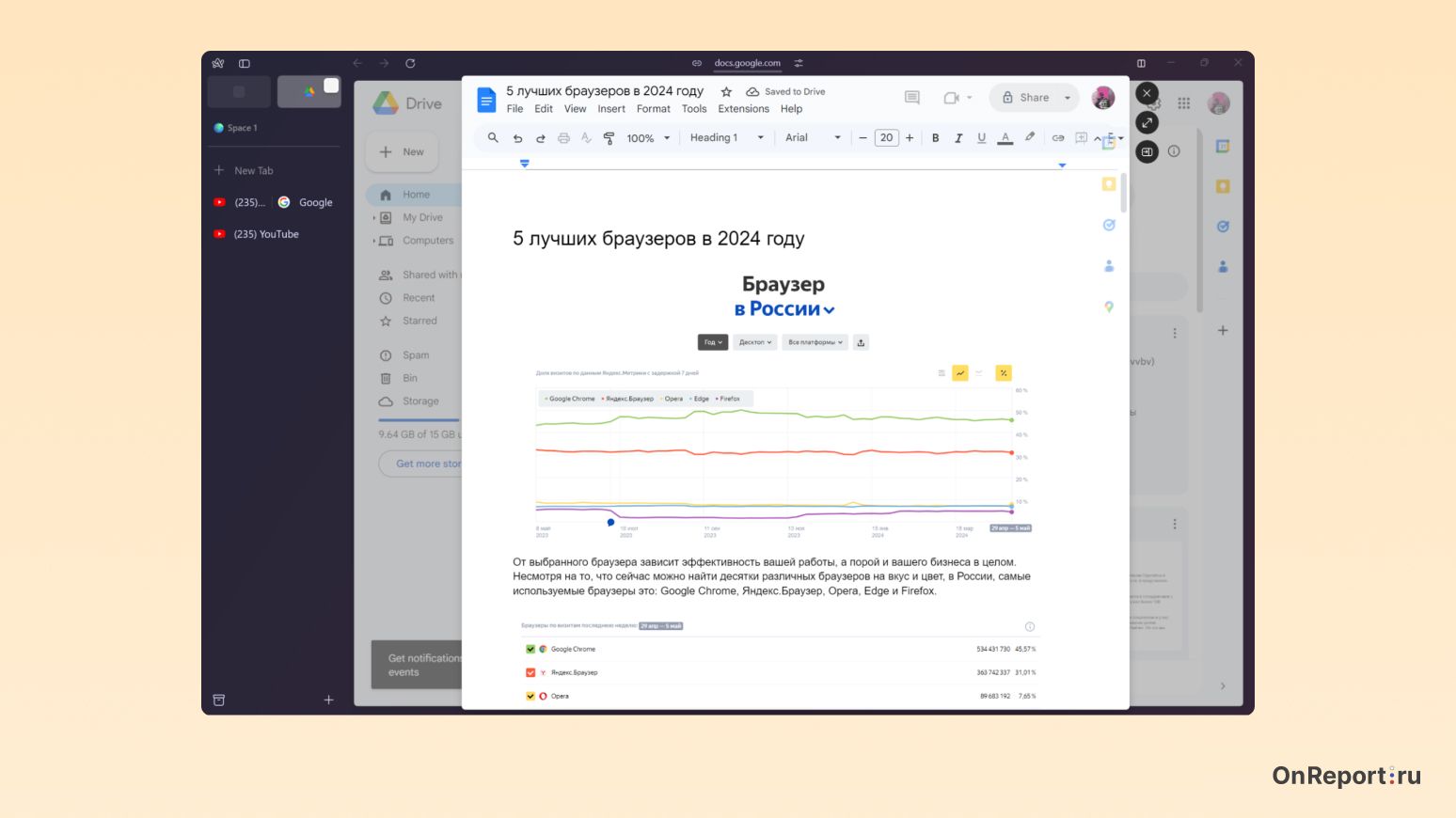This screenshot has width=1456, height=818.
Task: Expand the peek preview to full tab
Action: click(1147, 122)
